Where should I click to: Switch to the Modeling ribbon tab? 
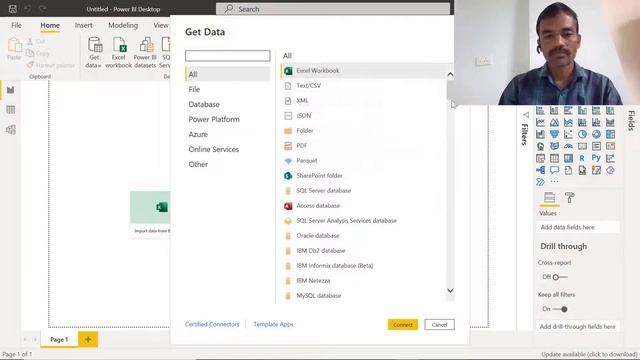coord(123,25)
